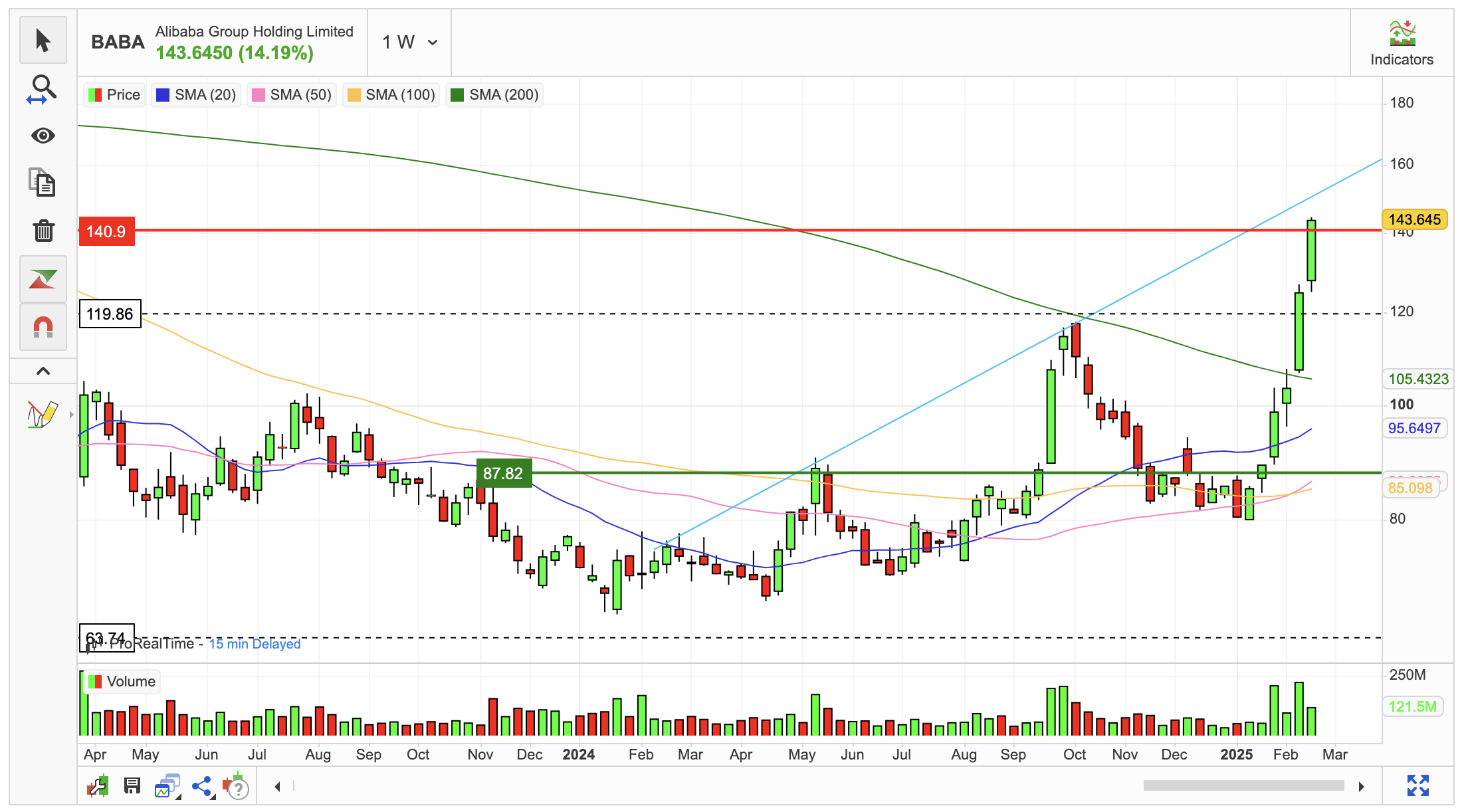This screenshot has width=1462, height=812.
Task: Open the candlestick help question-mark icon
Action: pos(236,787)
